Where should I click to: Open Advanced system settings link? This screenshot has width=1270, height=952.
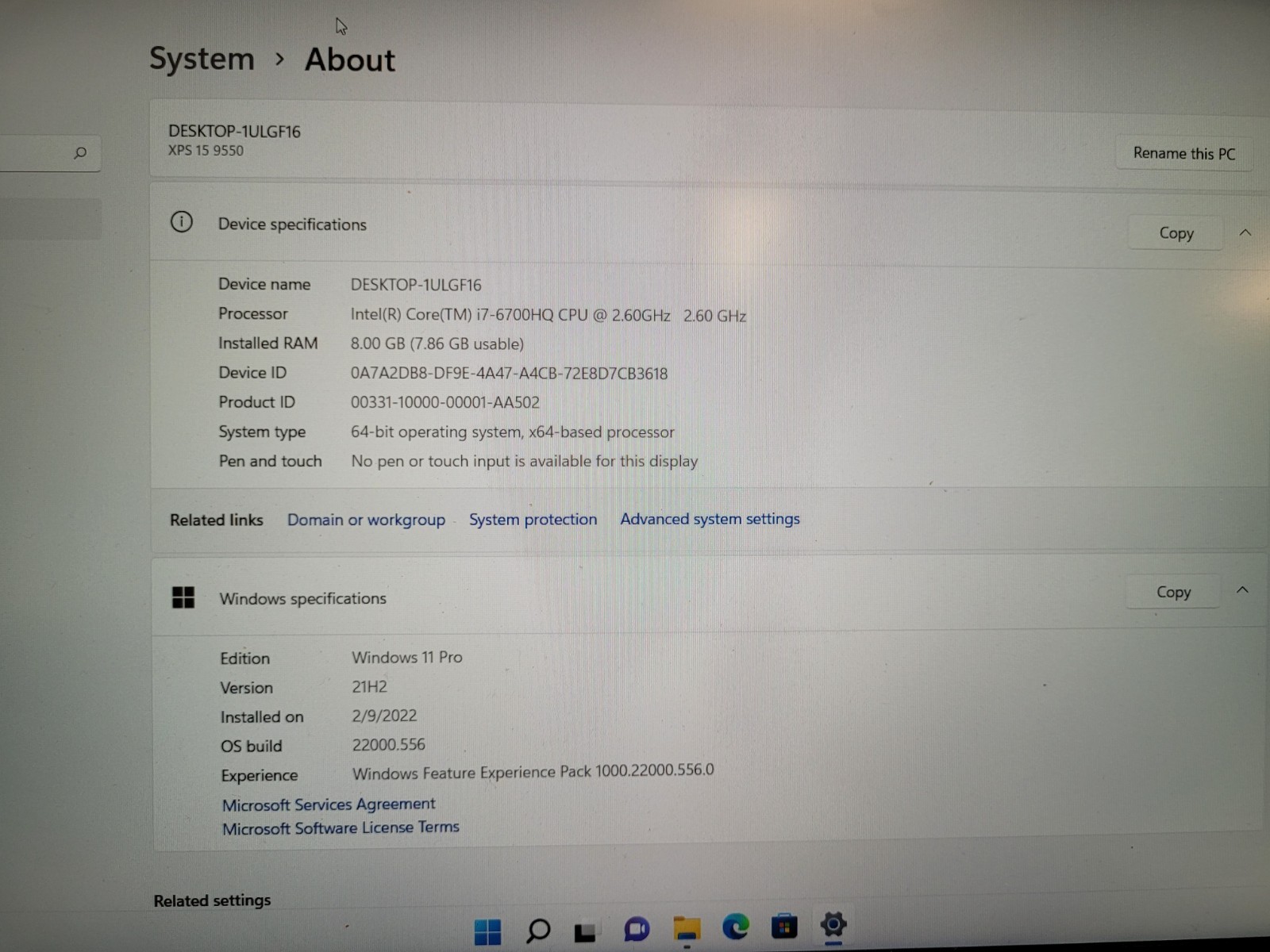(x=710, y=518)
